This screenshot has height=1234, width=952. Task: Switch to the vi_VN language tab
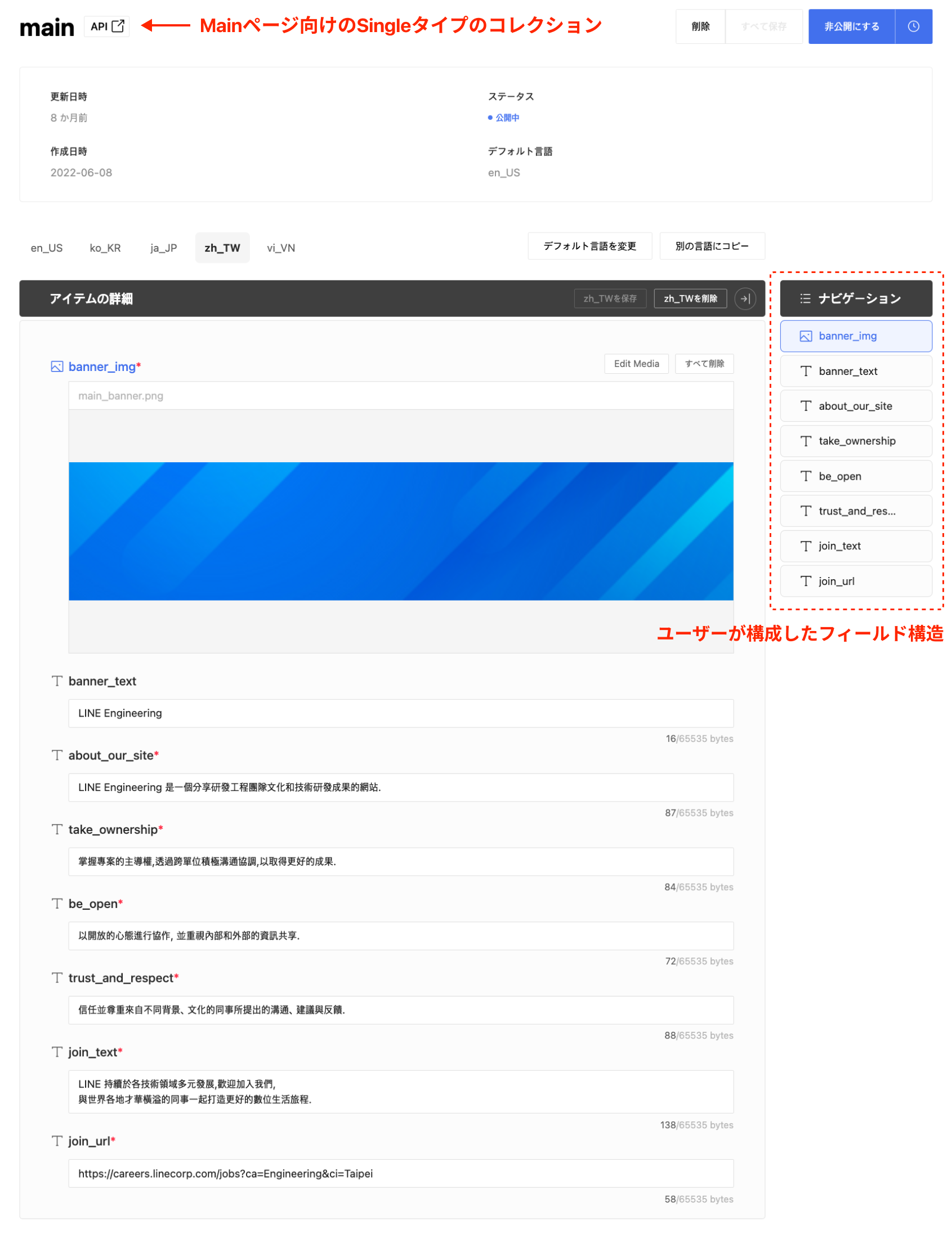(281, 248)
